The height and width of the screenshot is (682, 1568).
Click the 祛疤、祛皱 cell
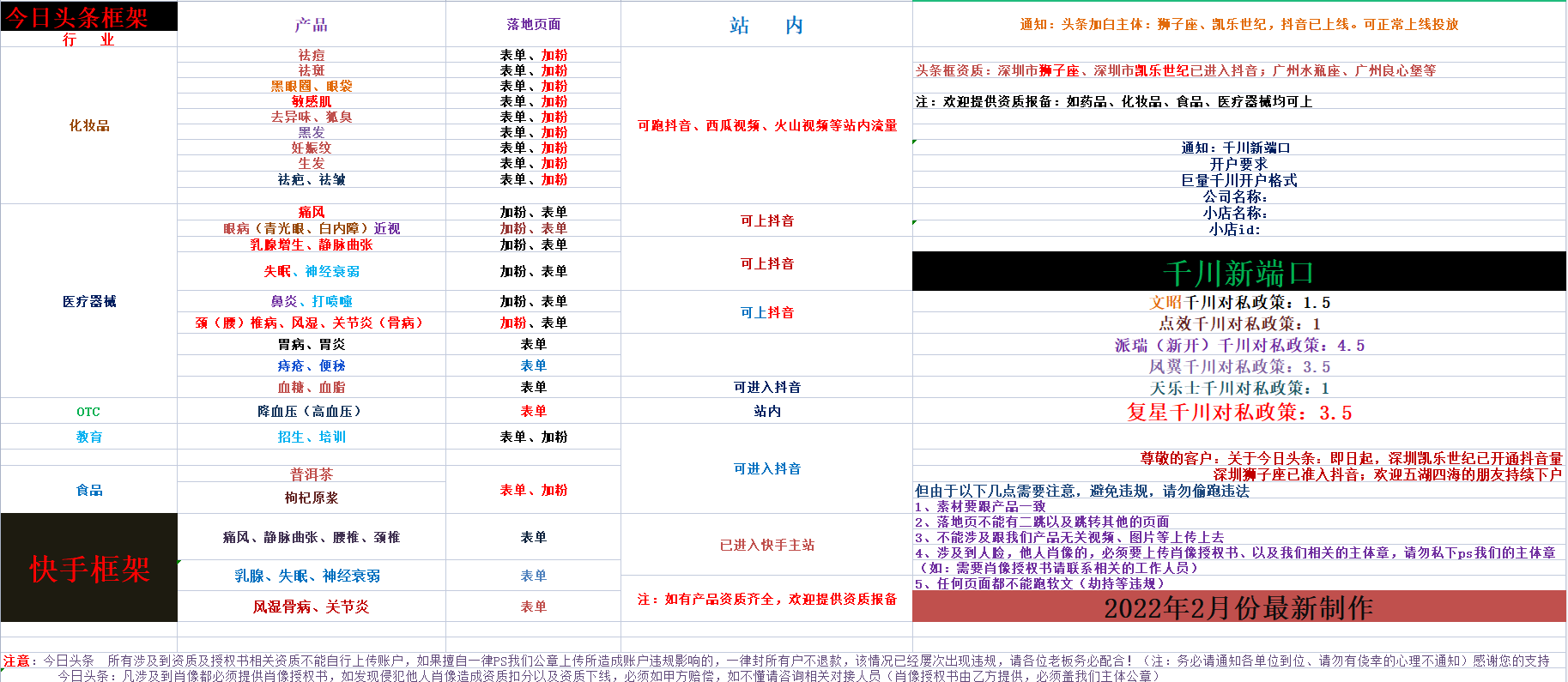pos(312,179)
